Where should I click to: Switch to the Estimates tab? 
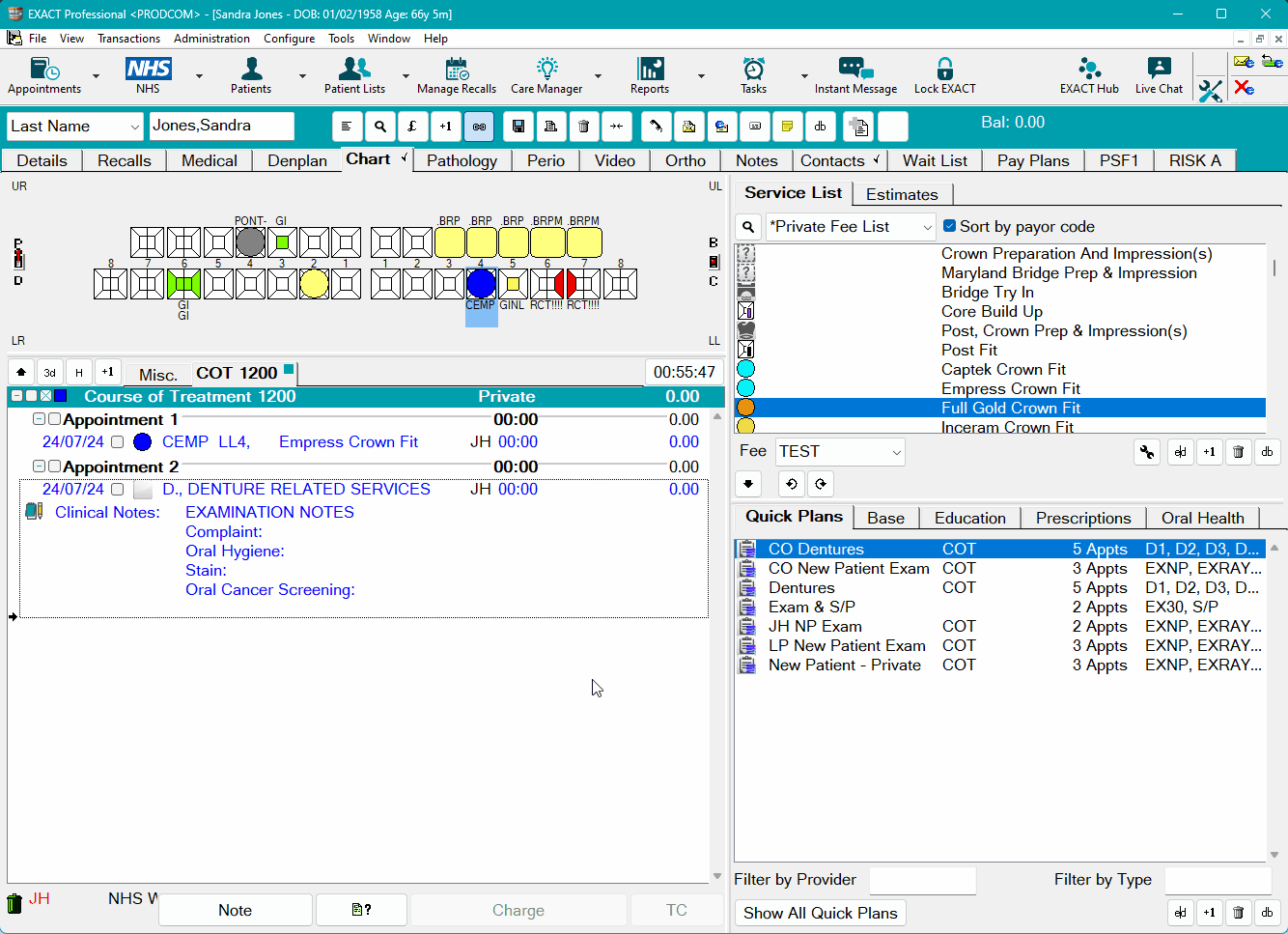(x=902, y=194)
